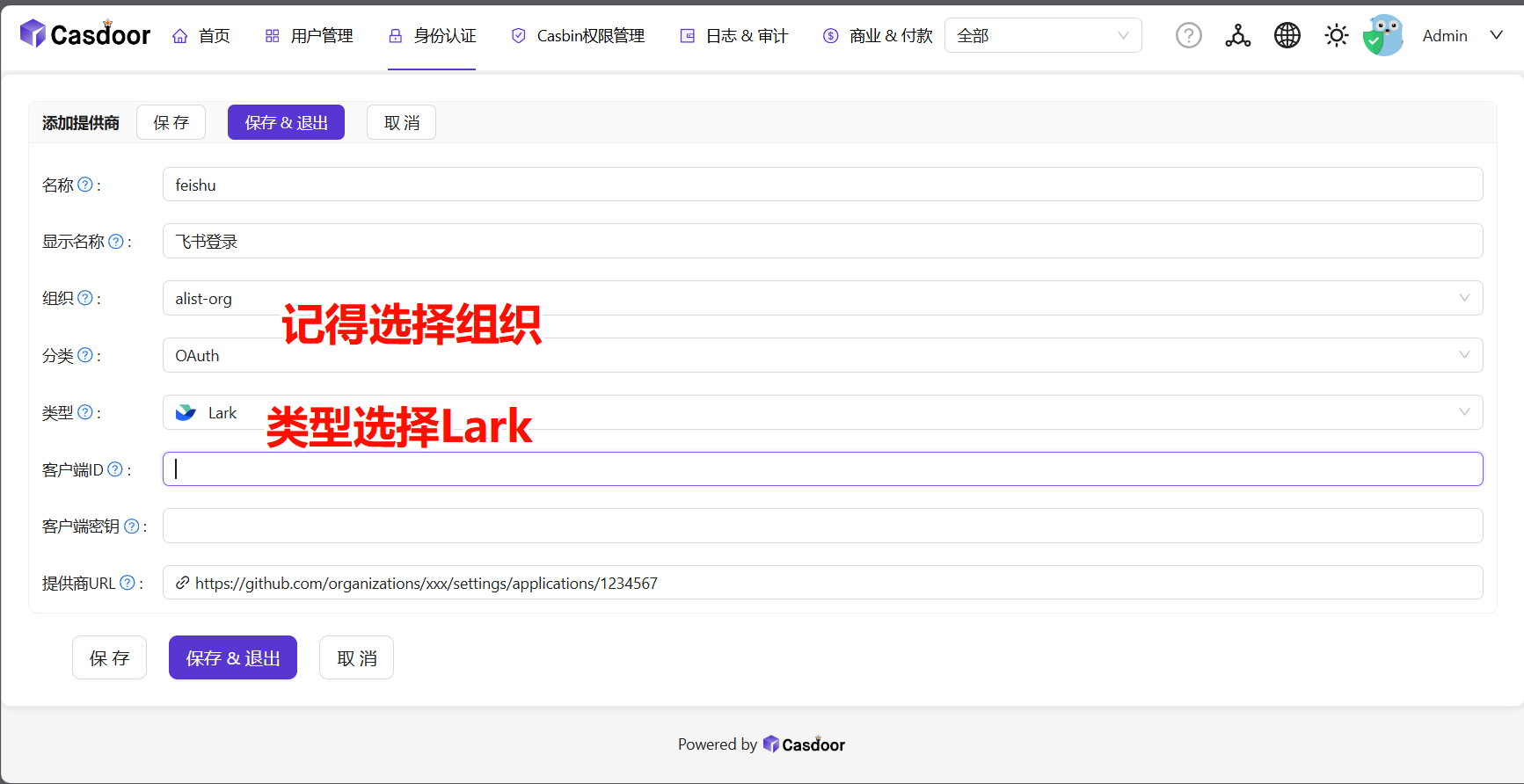Open 商业 & 付款 menu
This screenshot has height=784, width=1524.
click(x=878, y=35)
